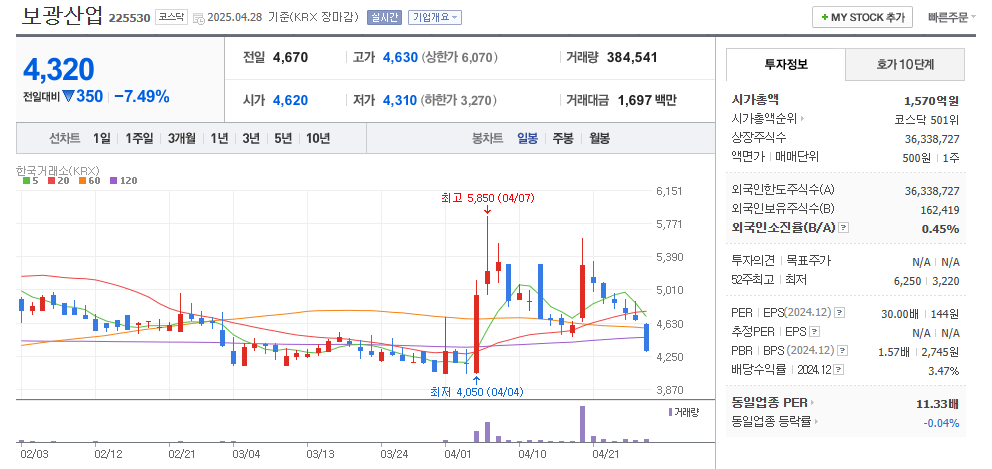
Task: Click the 30.00배 PER value
Action: [898, 313]
